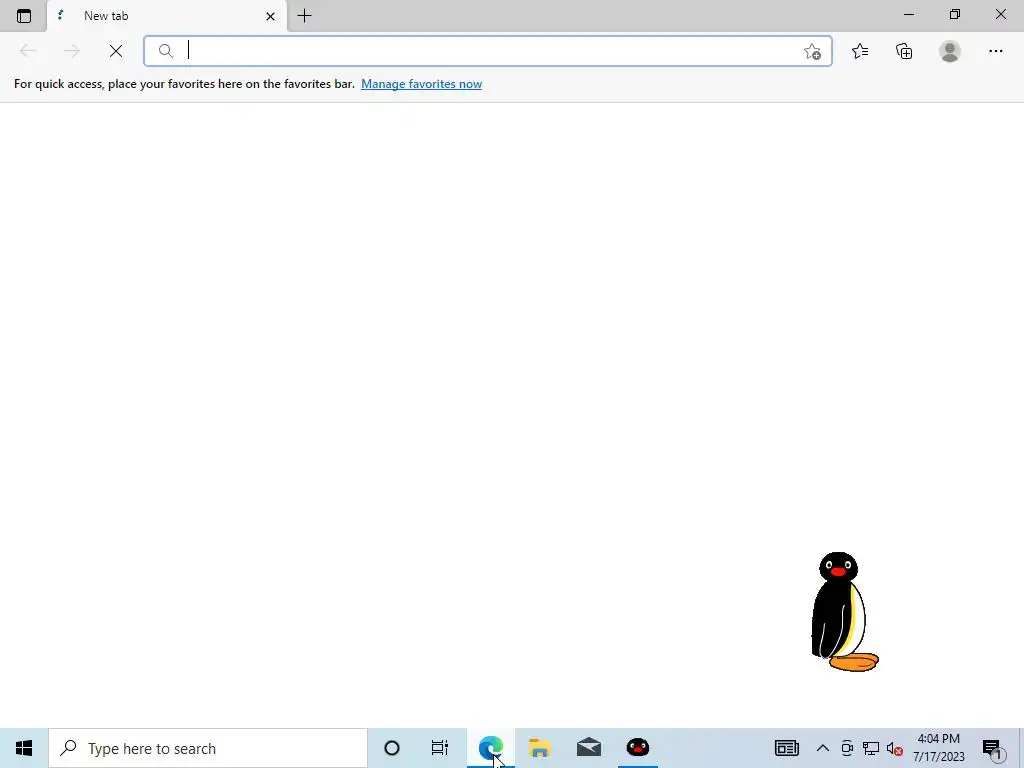
Task: Expand hidden system tray icons chevron
Action: 823,748
